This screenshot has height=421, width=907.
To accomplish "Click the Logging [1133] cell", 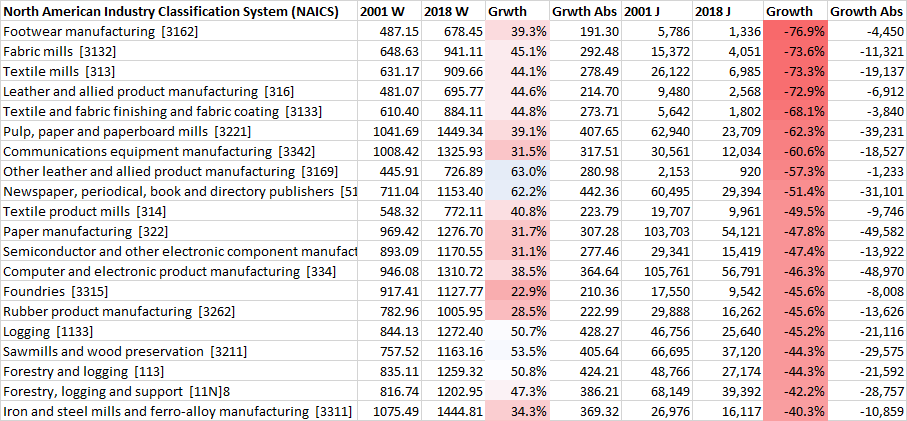I will pos(179,331).
